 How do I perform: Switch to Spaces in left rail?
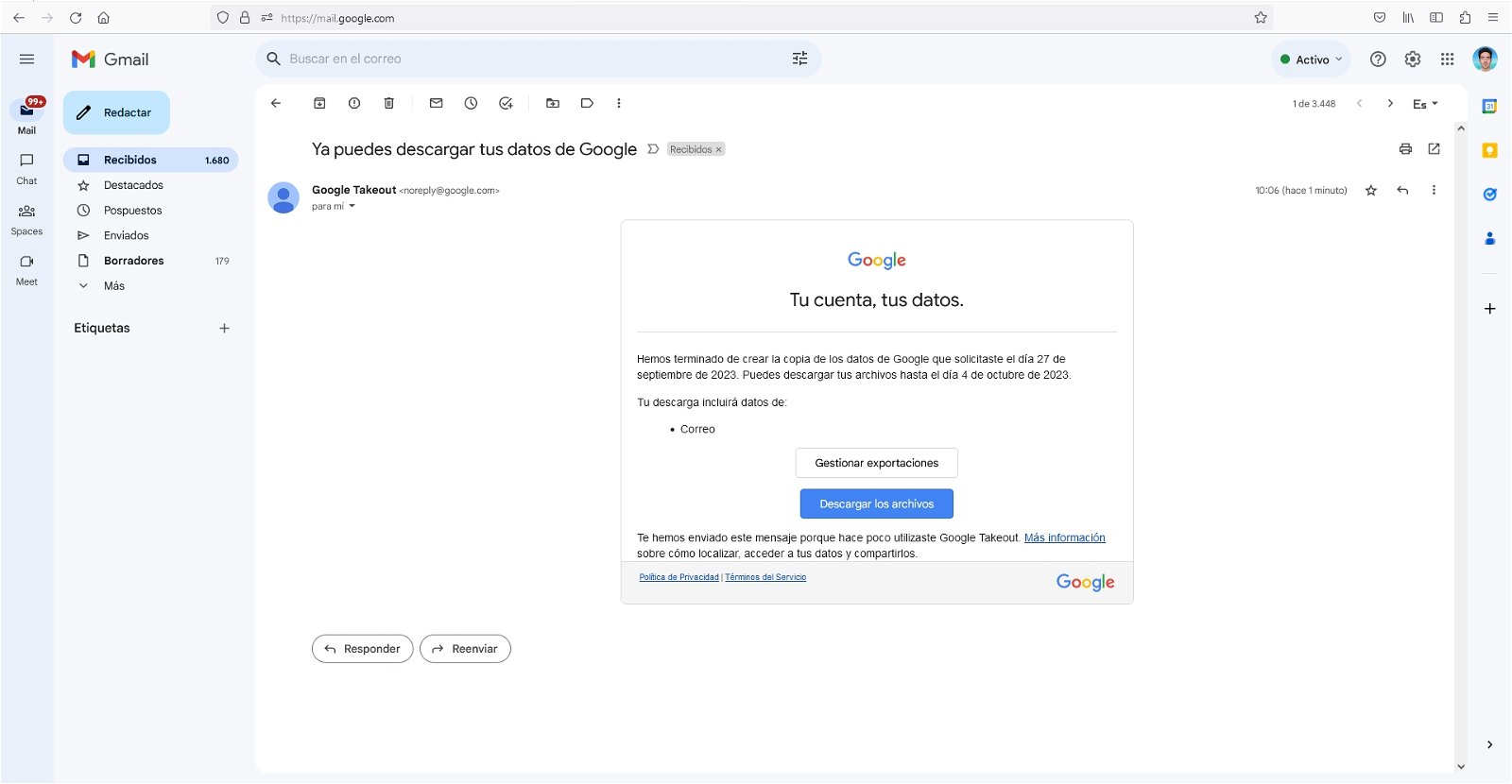[26, 219]
